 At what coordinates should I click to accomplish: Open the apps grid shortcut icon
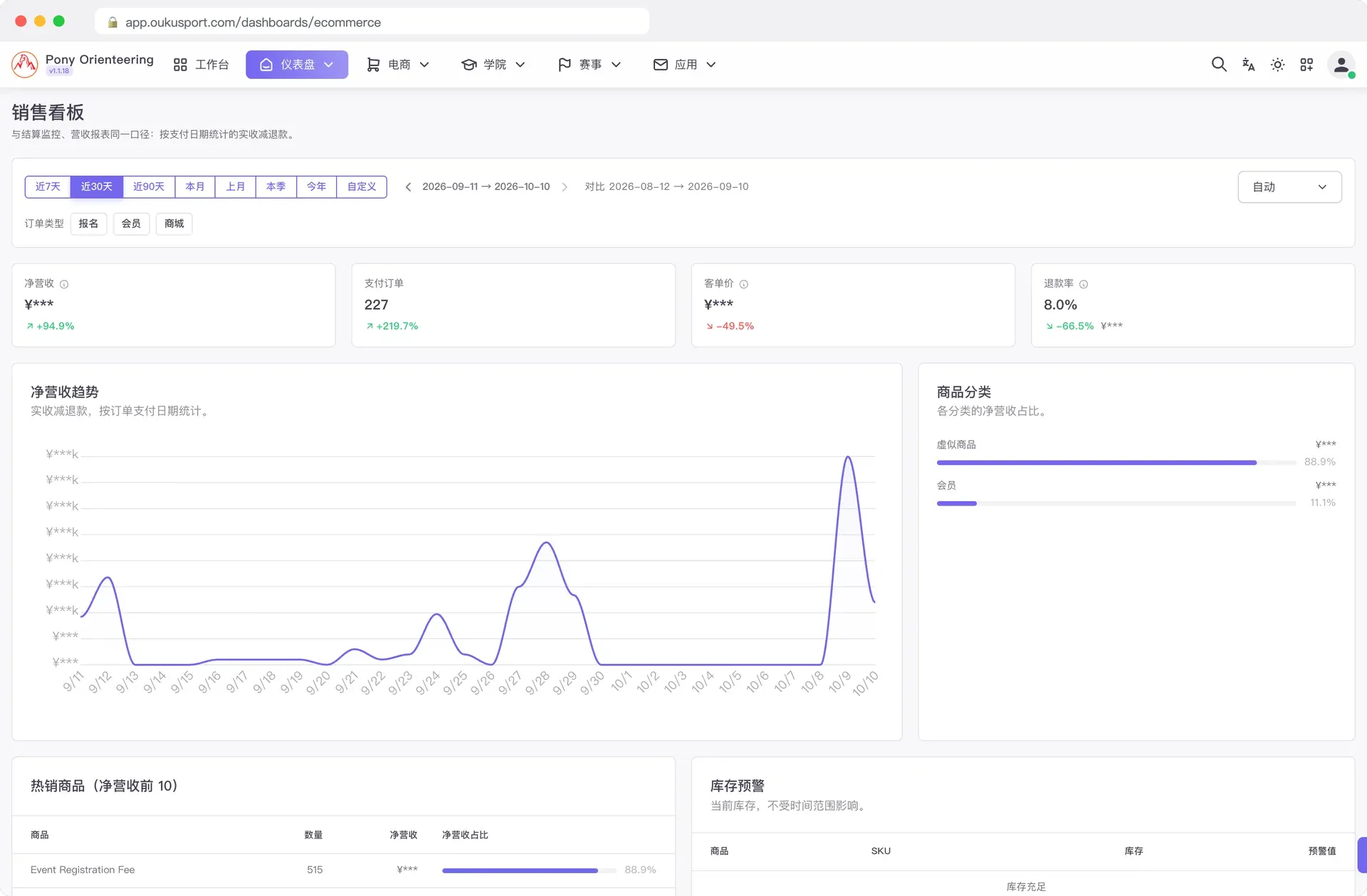point(1306,64)
